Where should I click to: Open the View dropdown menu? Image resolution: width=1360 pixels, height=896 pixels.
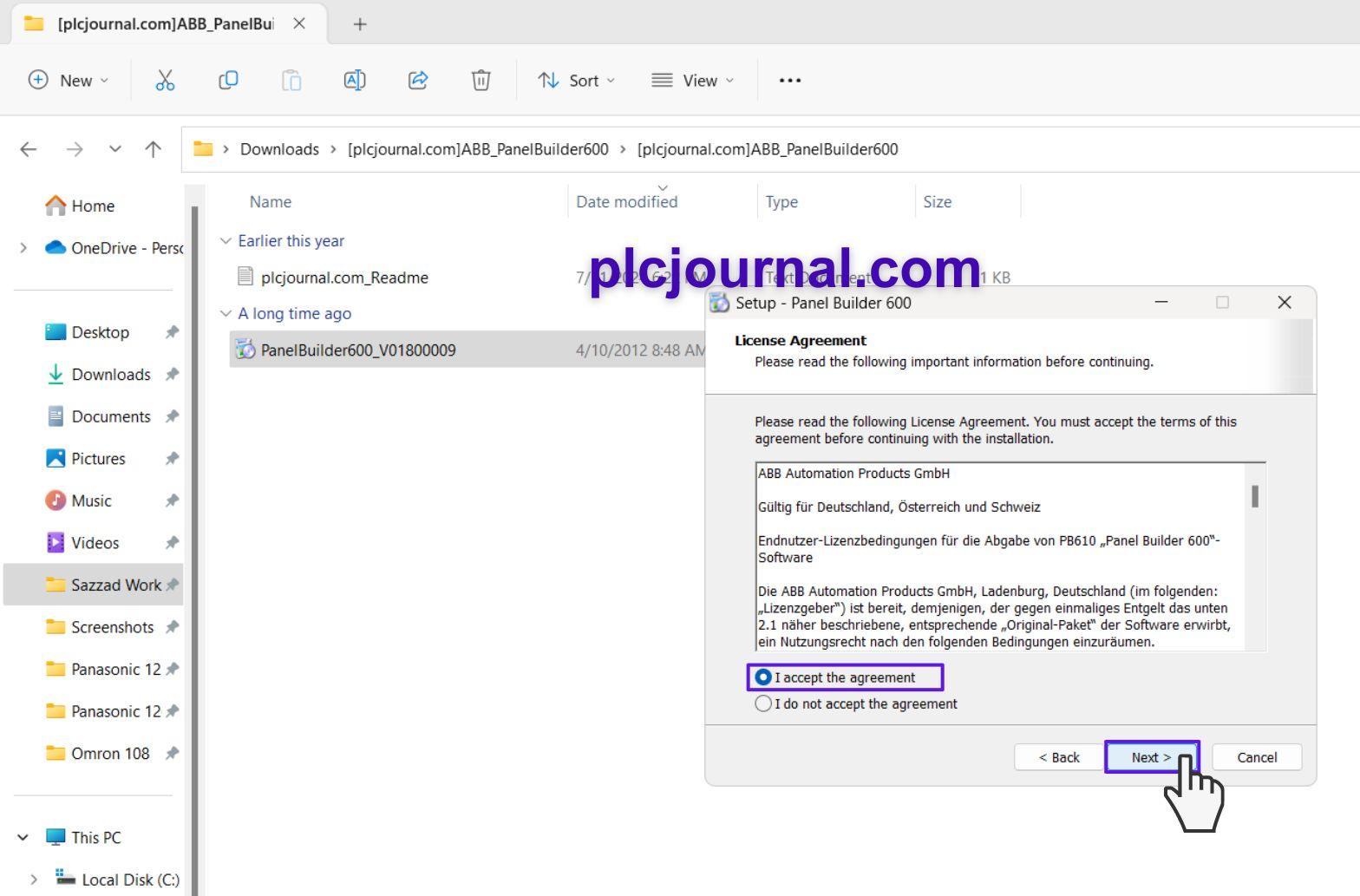coord(692,81)
